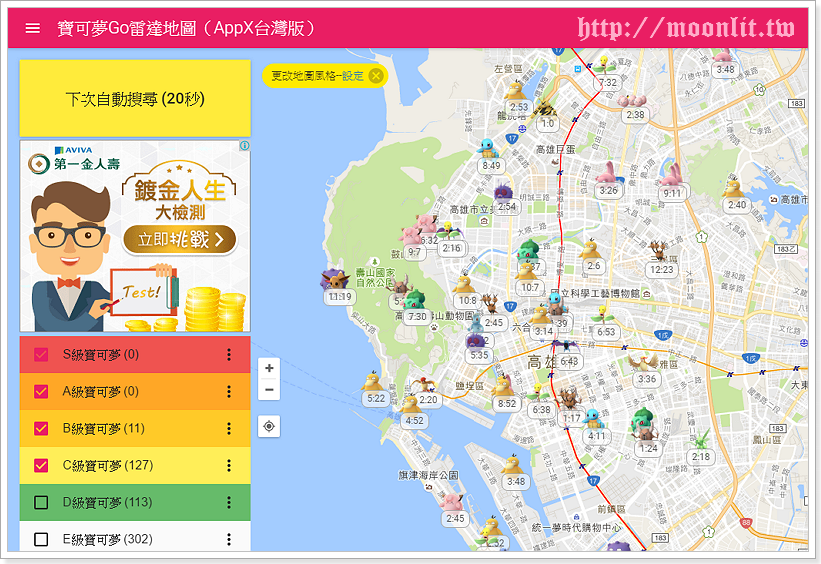
Task: Click the Slowpoke marker with timer 9:11
Action: point(671,177)
